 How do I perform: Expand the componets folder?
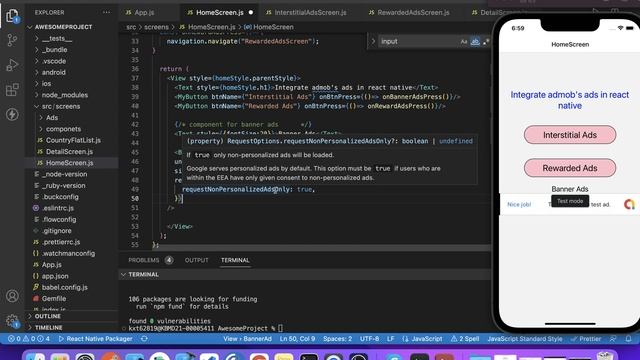pyautogui.click(x=63, y=129)
